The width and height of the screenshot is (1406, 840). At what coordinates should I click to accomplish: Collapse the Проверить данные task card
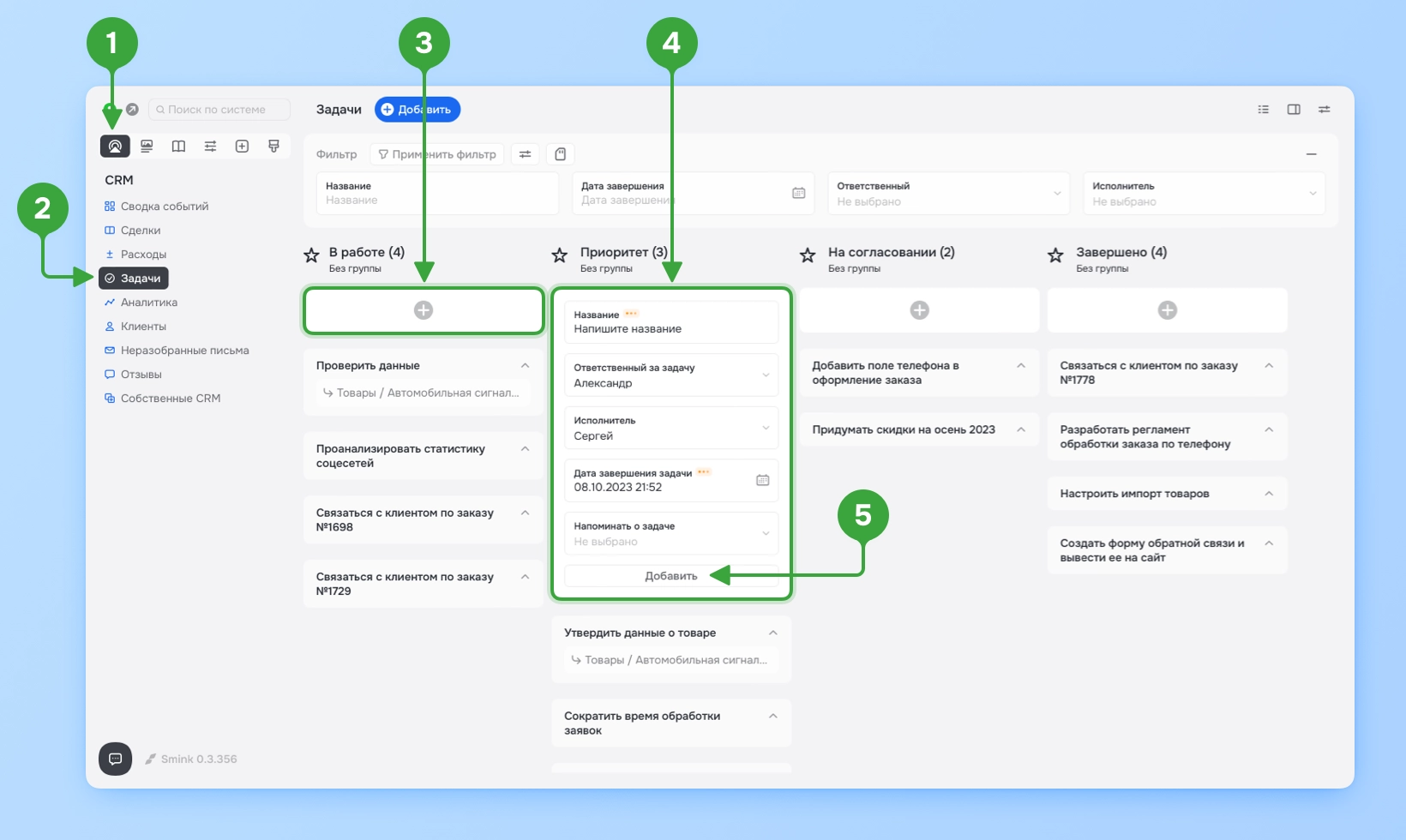[526, 366]
